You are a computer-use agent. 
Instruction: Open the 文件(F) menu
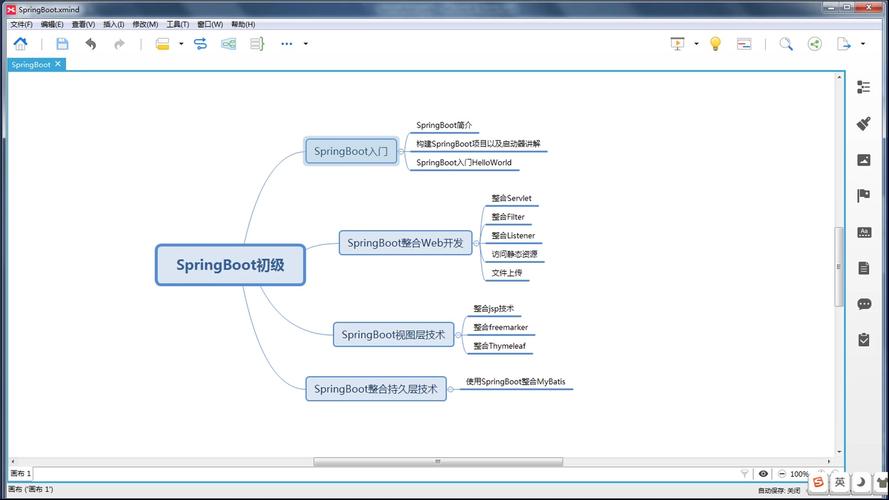click(x=21, y=24)
